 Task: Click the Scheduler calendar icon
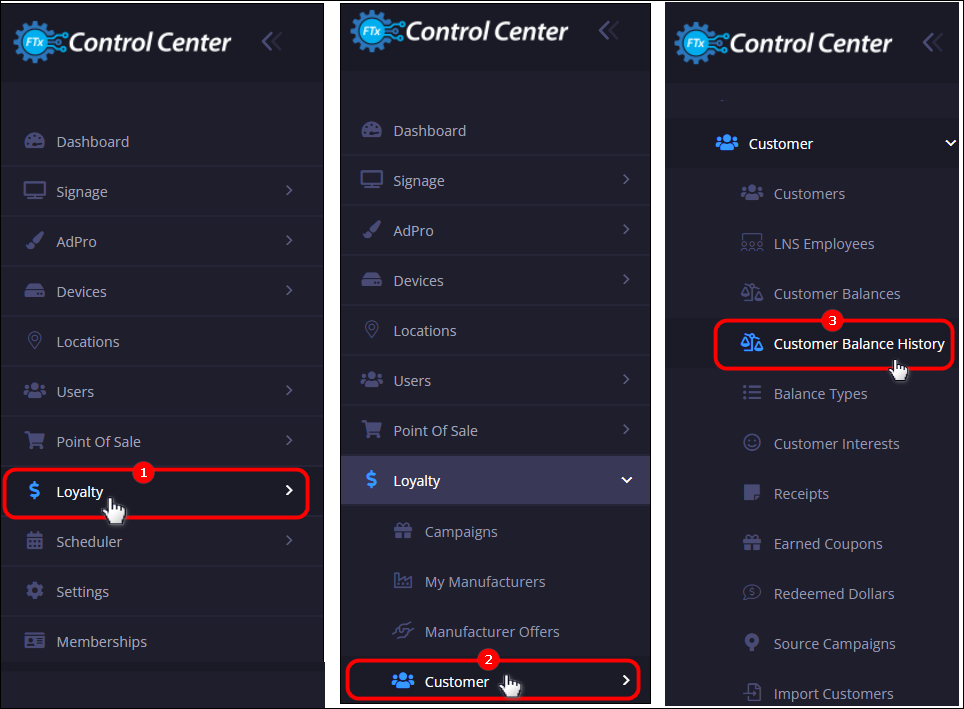[x=34, y=541]
